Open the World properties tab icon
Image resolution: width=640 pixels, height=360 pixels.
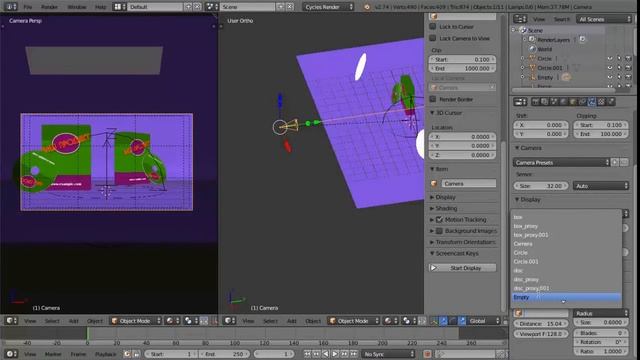[564, 102]
